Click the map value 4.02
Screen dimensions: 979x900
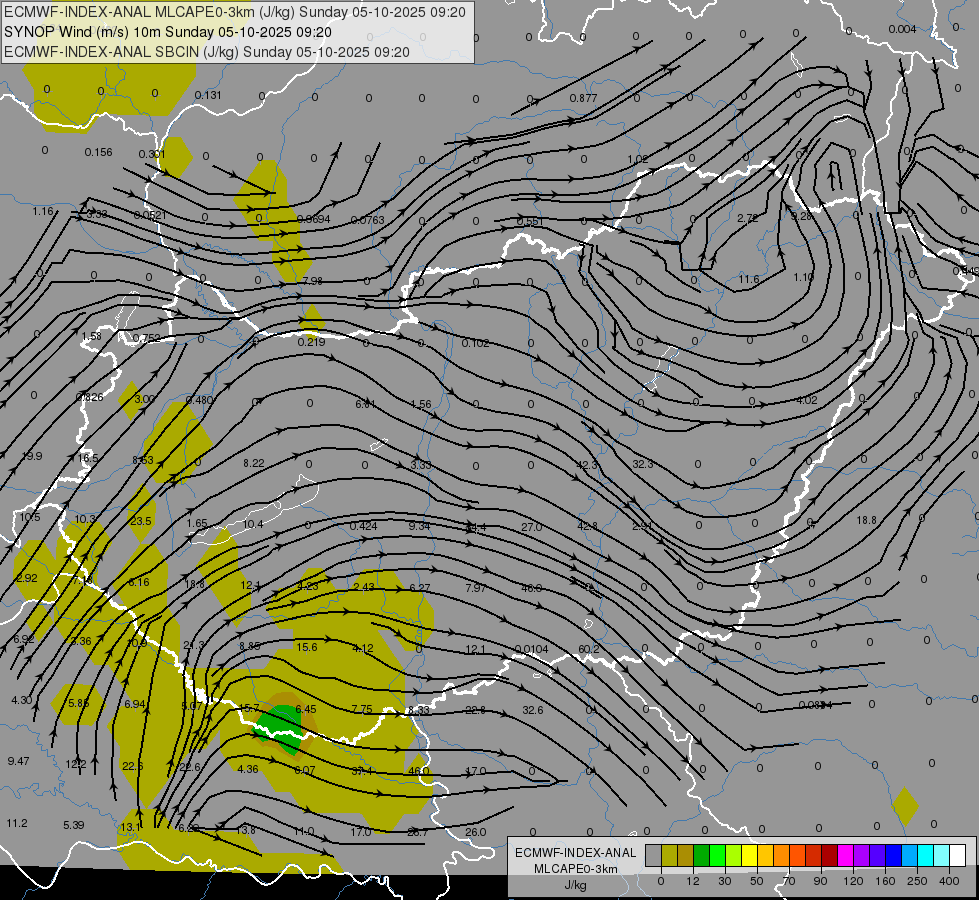(807, 400)
